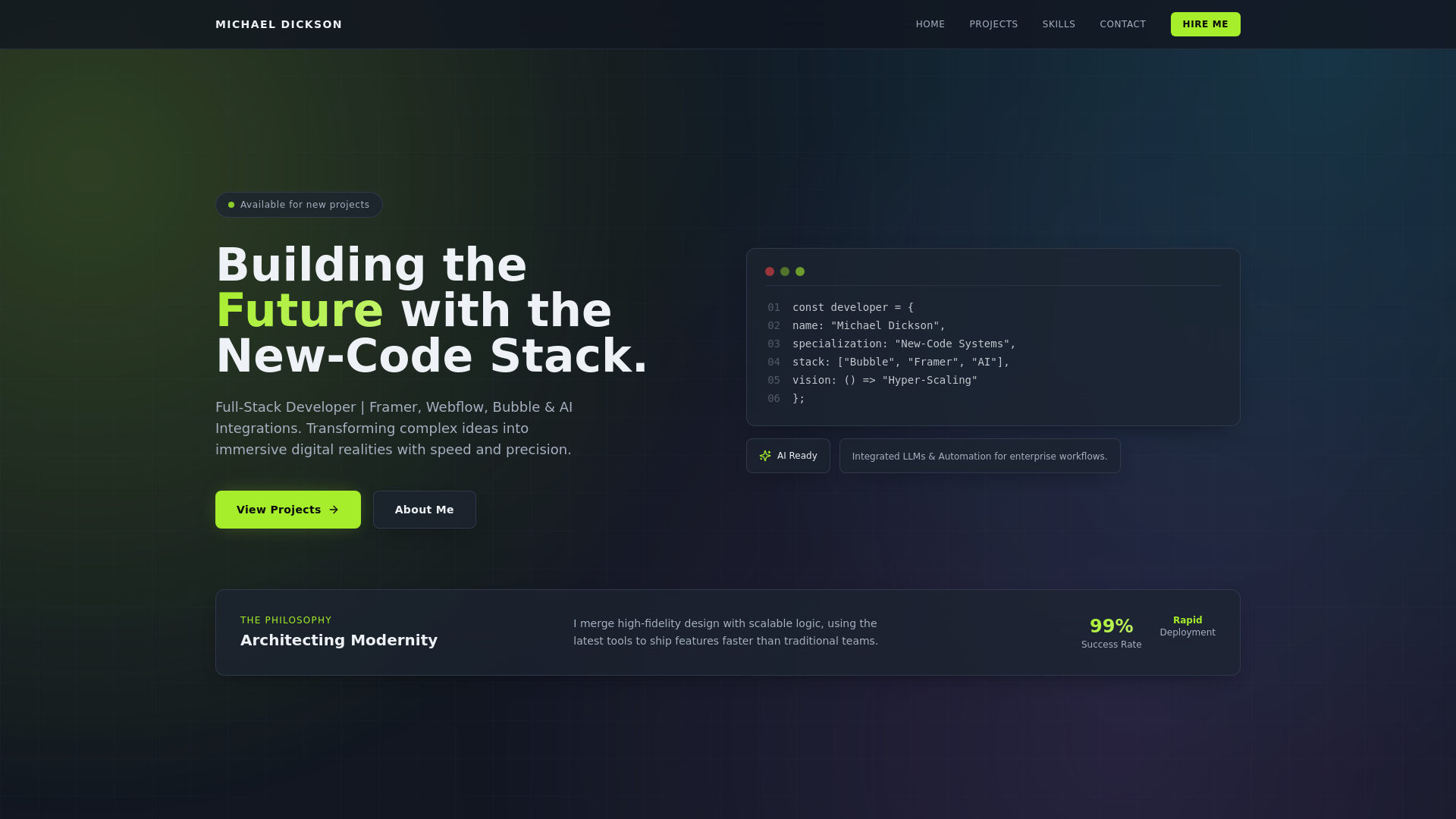This screenshot has height=819, width=1456.
Task: Click the 99% Success Rate stat
Action: 1111,632
